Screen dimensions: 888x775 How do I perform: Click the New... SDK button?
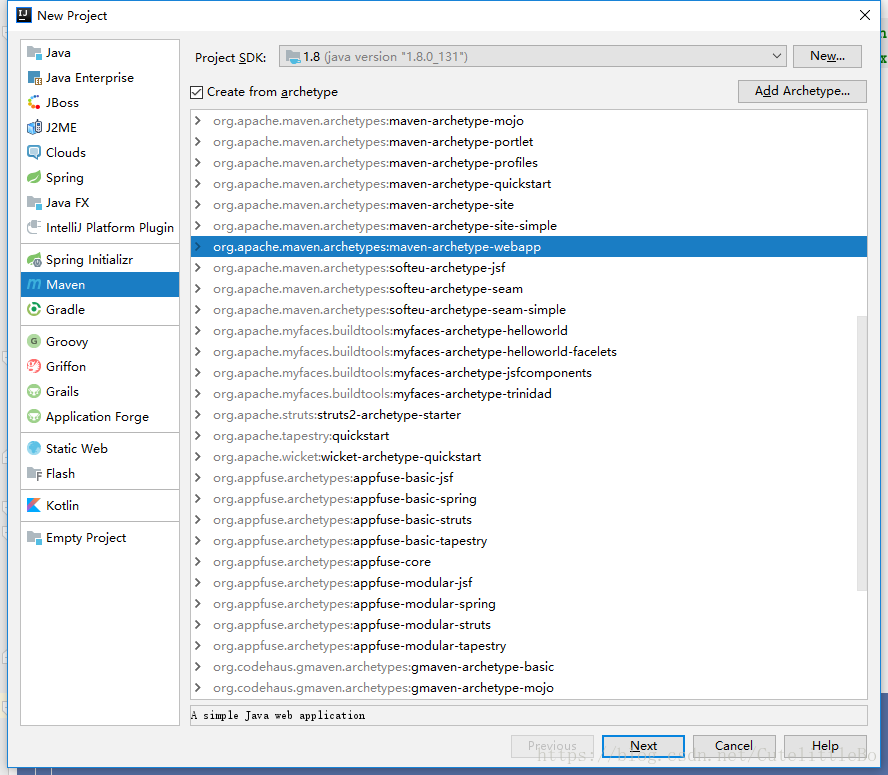point(827,56)
